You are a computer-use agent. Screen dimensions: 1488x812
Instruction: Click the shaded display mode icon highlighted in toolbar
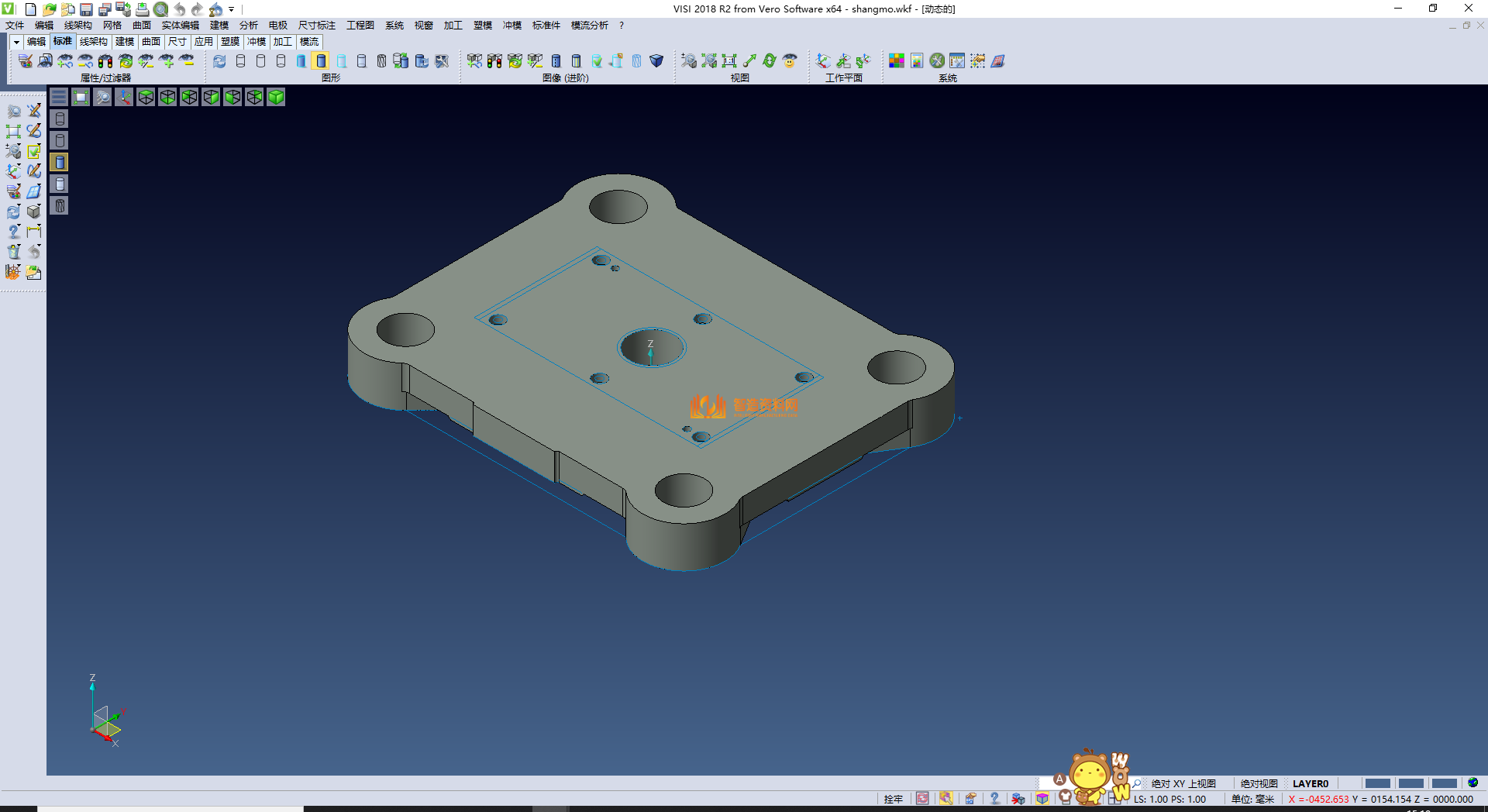coord(321,61)
